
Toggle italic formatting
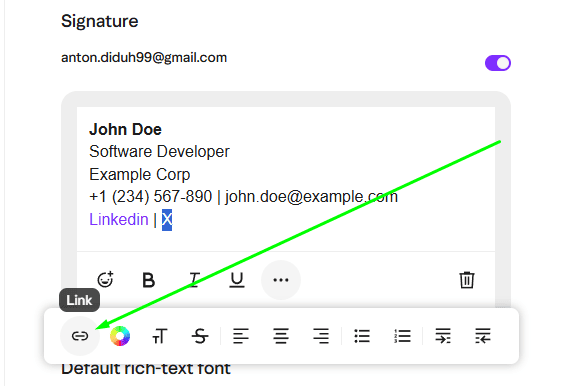coord(194,280)
